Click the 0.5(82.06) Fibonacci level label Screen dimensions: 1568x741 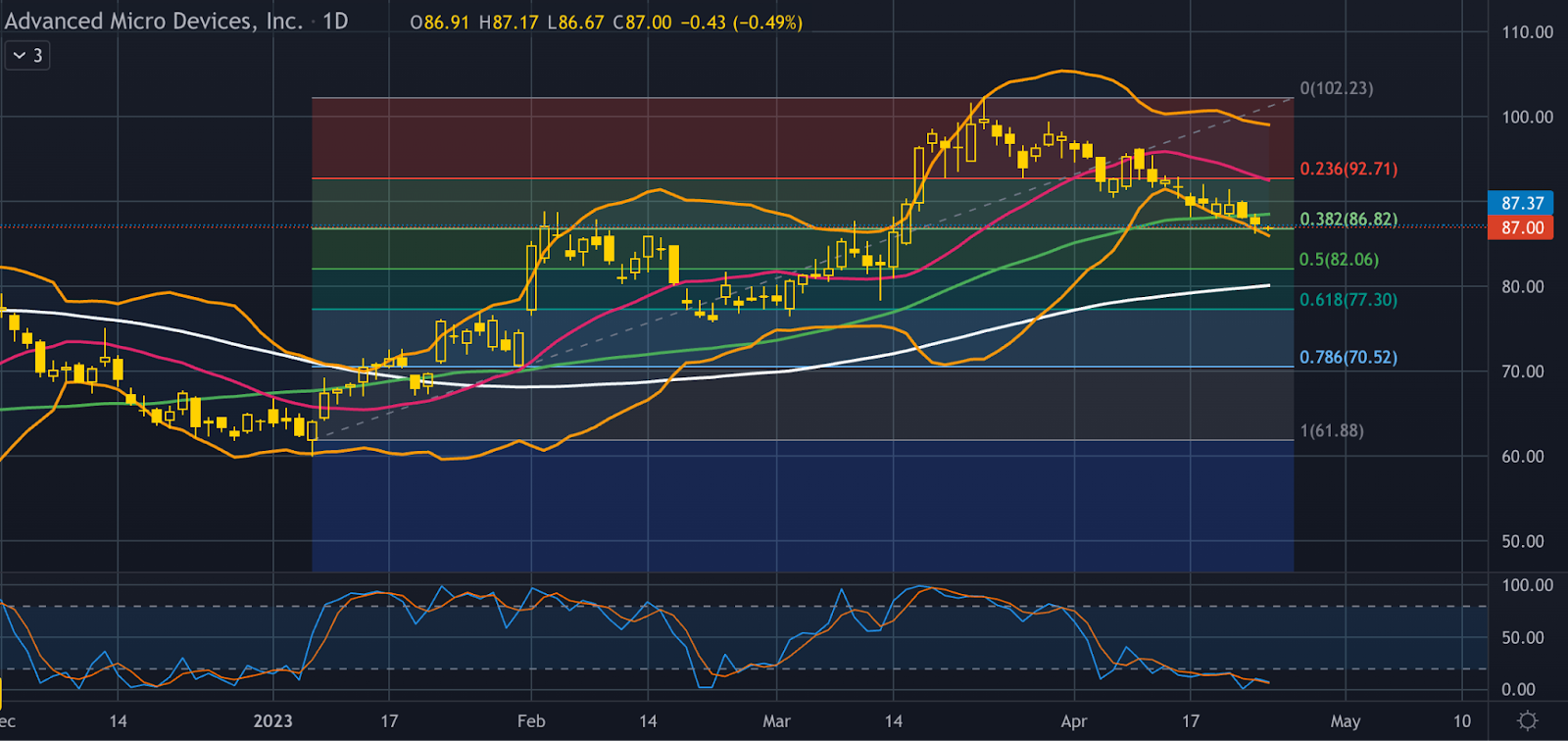tap(1339, 260)
